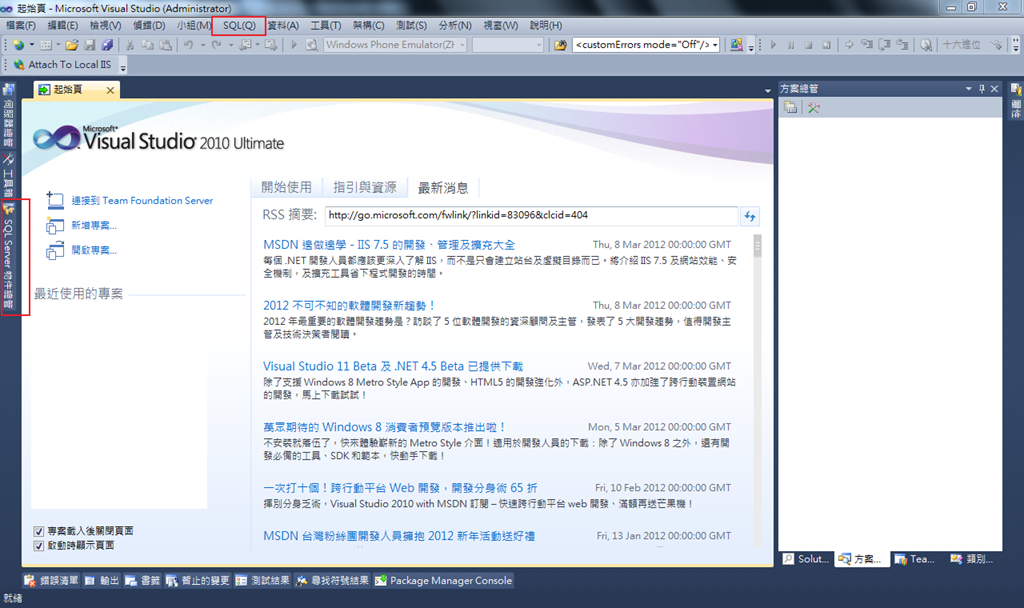
Task: Click the Copy toolbar icon
Action: click(148, 45)
